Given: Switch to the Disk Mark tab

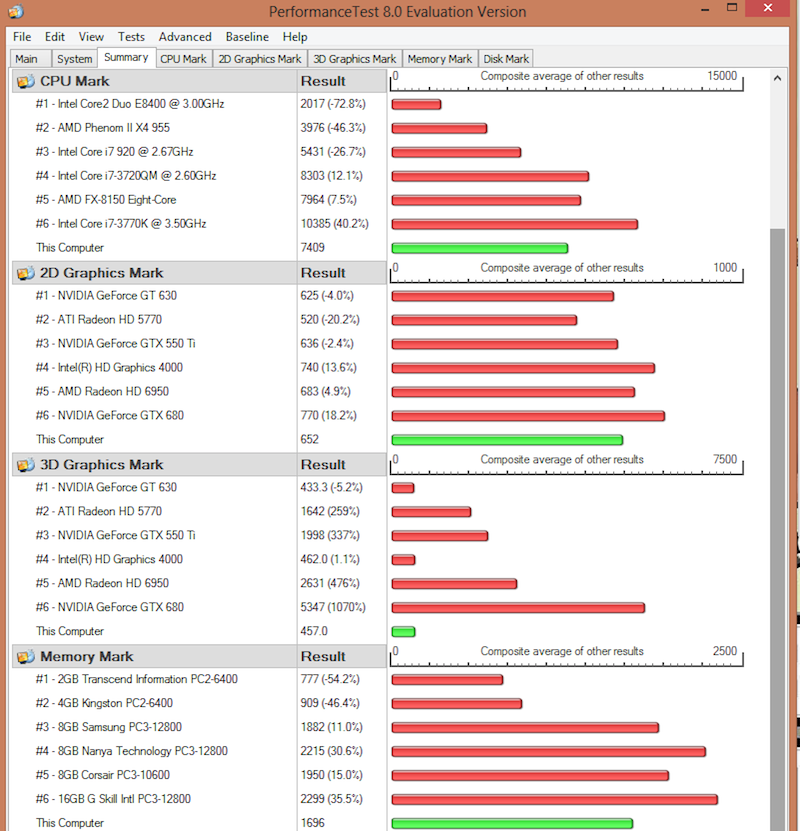Looking at the screenshot, I should [x=506, y=59].
